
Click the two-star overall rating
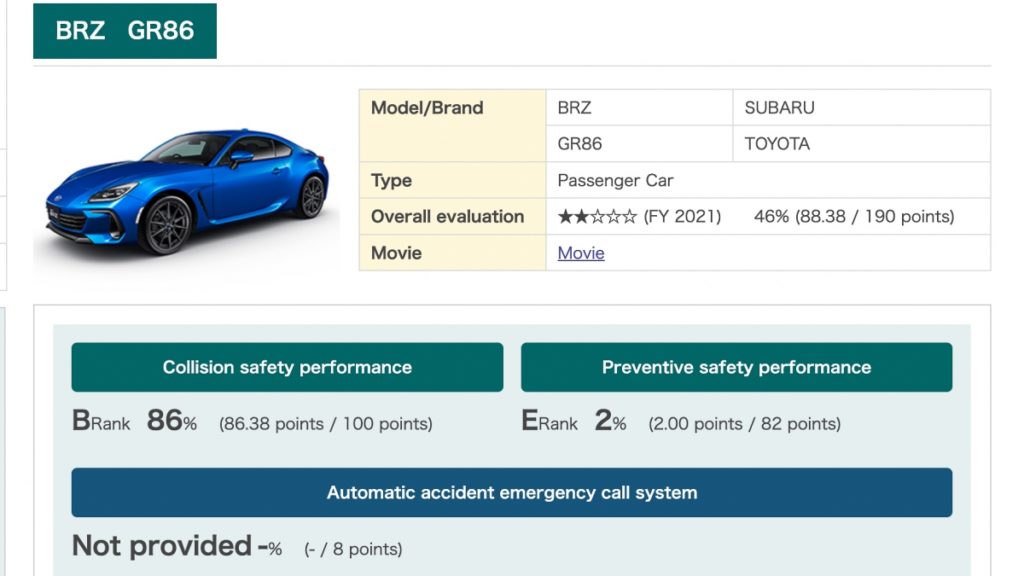pos(597,217)
